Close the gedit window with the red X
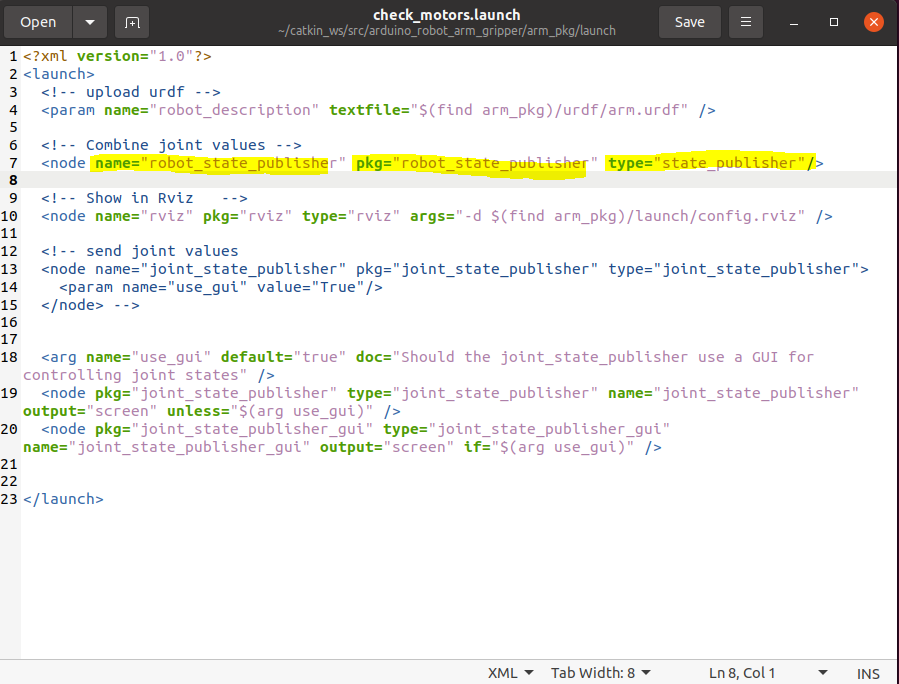899x684 pixels. click(x=874, y=22)
